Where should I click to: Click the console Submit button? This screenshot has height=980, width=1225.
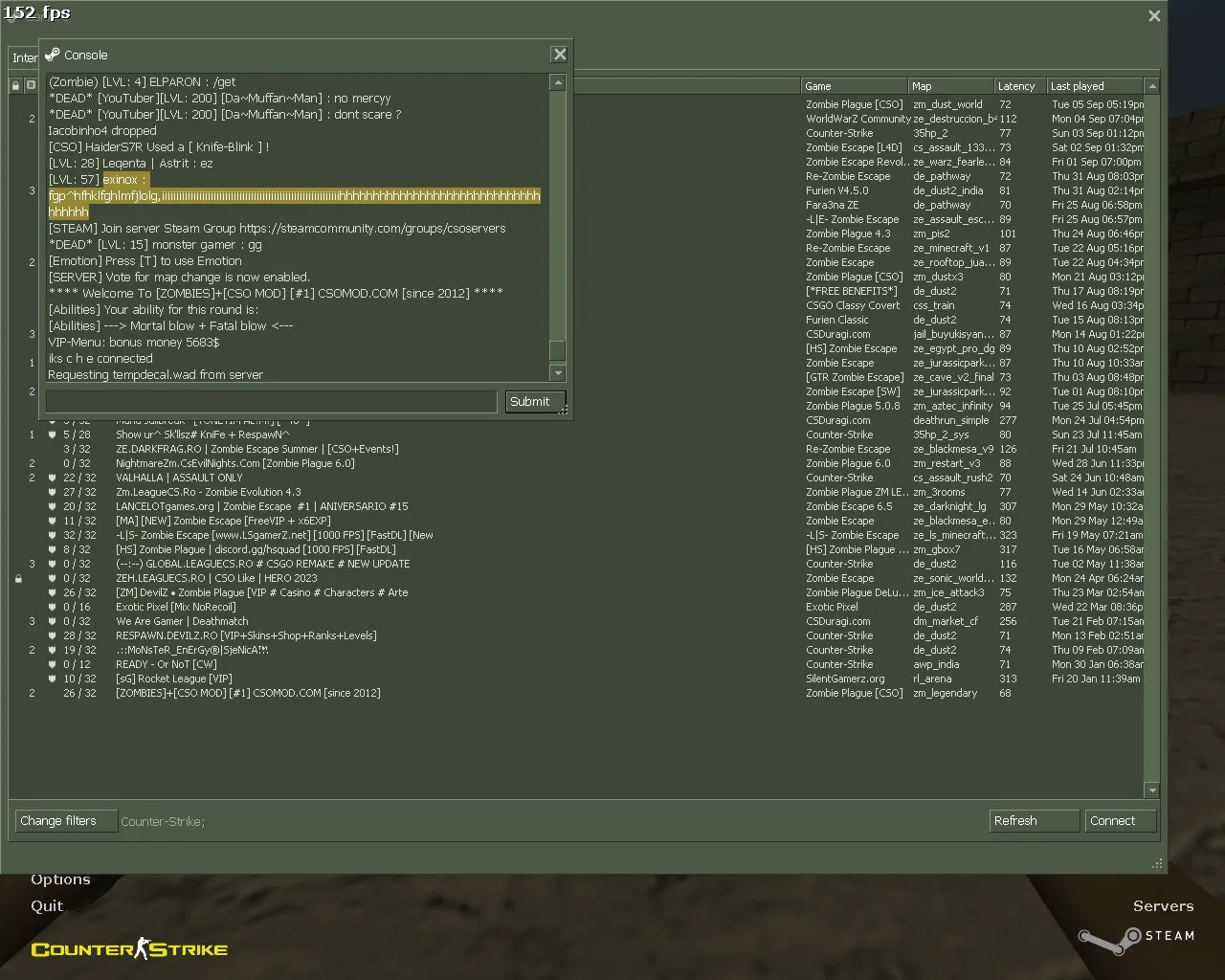[x=535, y=402]
